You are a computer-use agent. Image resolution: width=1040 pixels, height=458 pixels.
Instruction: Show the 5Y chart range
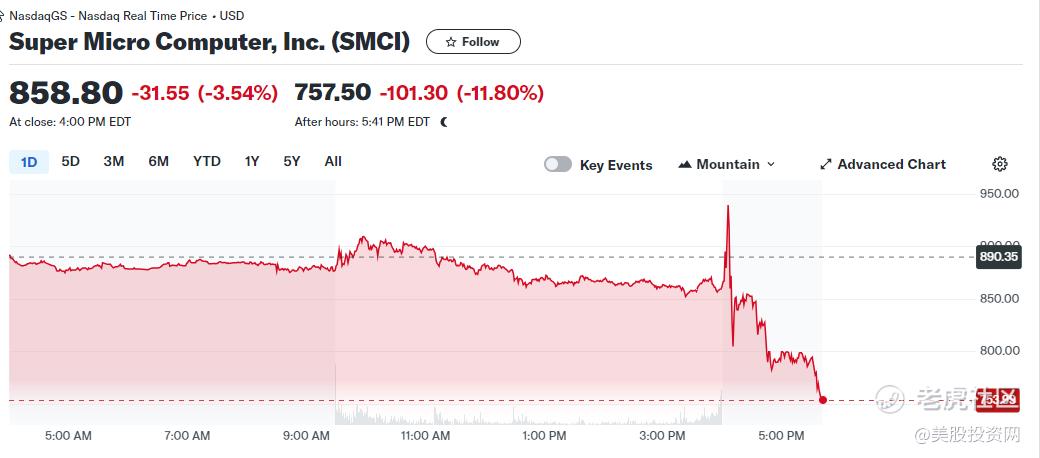pyautogui.click(x=291, y=161)
